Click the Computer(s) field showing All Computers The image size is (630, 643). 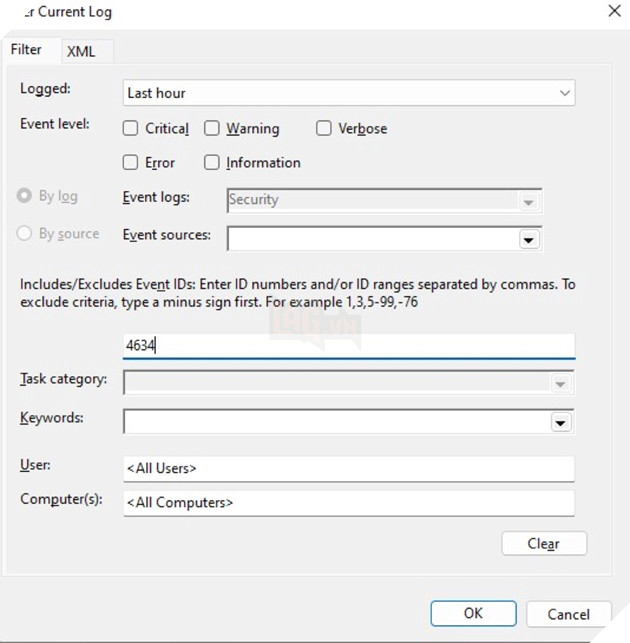click(x=348, y=502)
